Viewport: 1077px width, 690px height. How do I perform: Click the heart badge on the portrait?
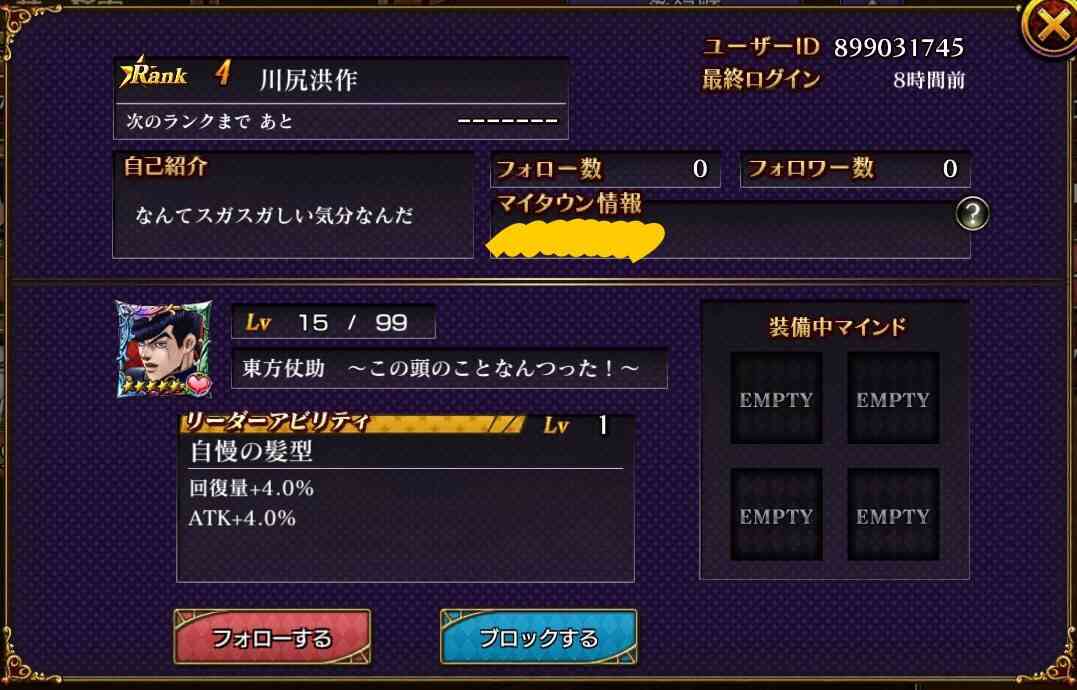coord(199,384)
